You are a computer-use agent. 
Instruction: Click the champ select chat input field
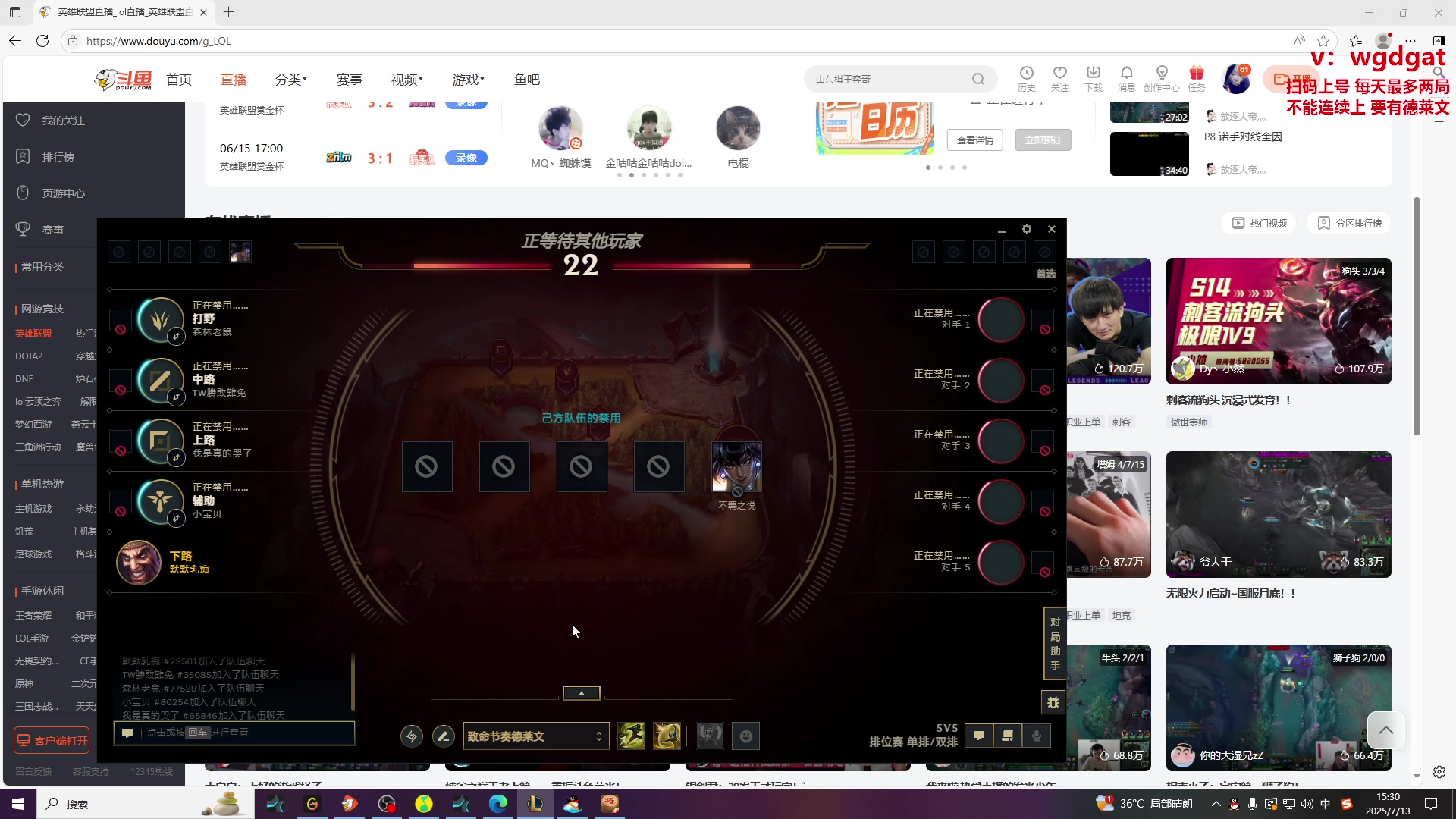pyautogui.click(x=234, y=733)
